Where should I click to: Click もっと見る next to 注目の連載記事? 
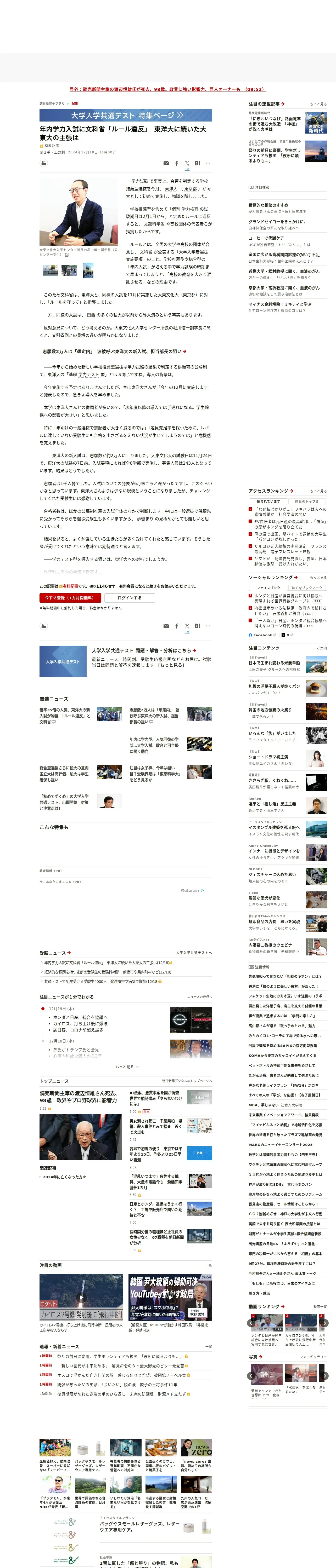[318, 104]
